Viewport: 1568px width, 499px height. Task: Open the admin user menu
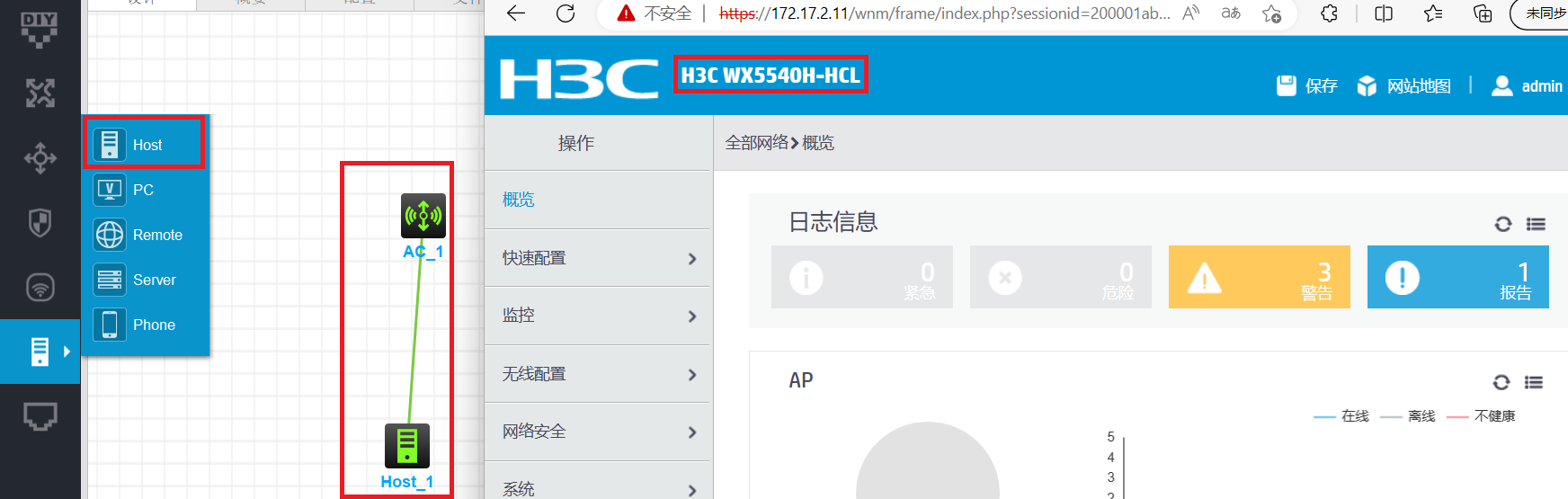pyautogui.click(x=1527, y=85)
